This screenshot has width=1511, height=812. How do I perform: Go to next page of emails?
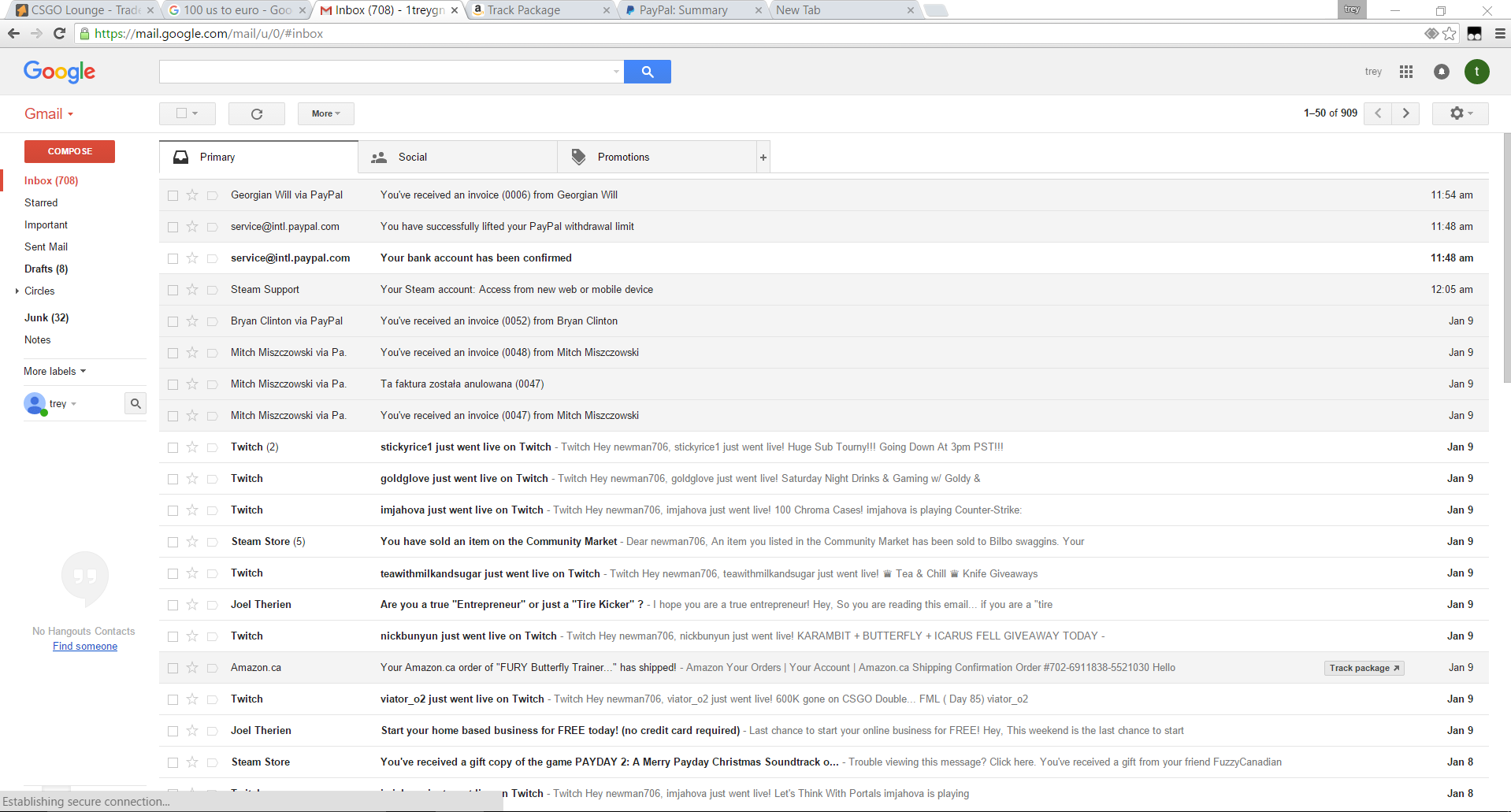pos(1405,113)
